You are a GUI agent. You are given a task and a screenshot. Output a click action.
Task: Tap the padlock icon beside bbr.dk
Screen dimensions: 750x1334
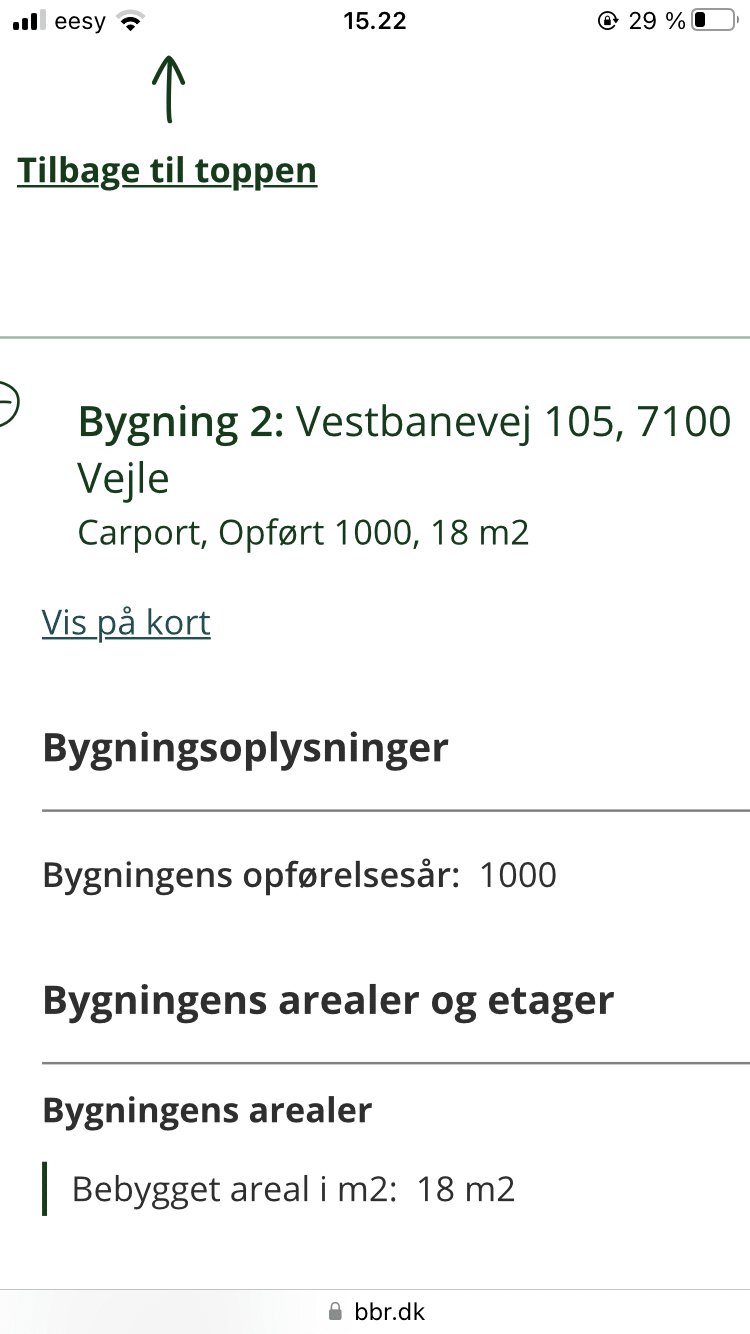point(335,1311)
